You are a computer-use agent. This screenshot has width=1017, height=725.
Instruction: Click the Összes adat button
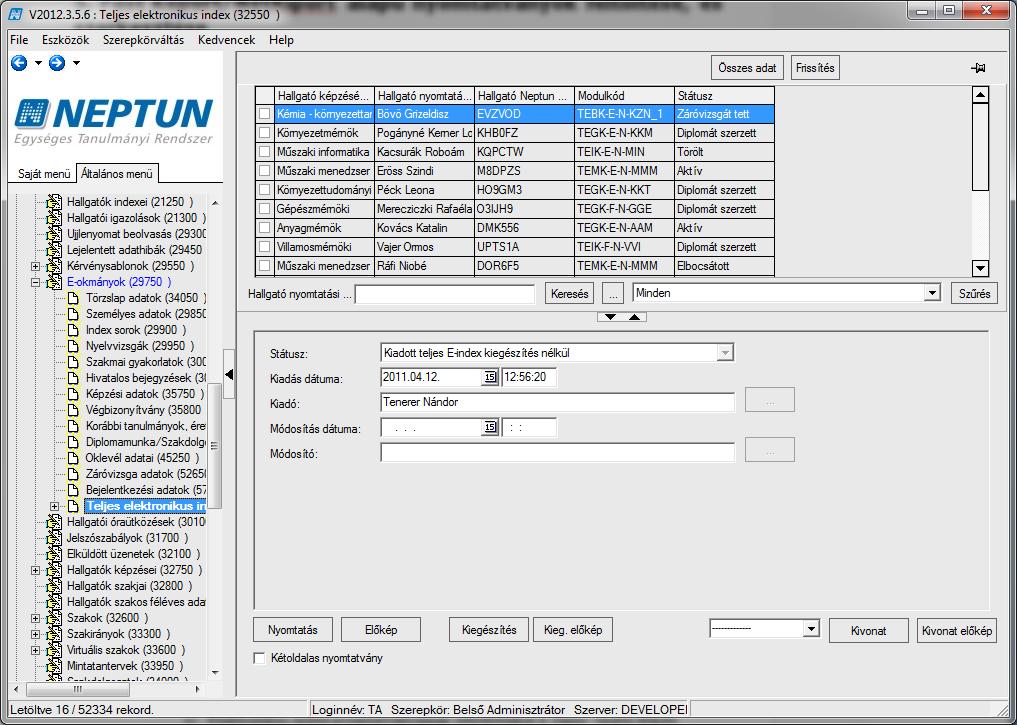coord(747,68)
